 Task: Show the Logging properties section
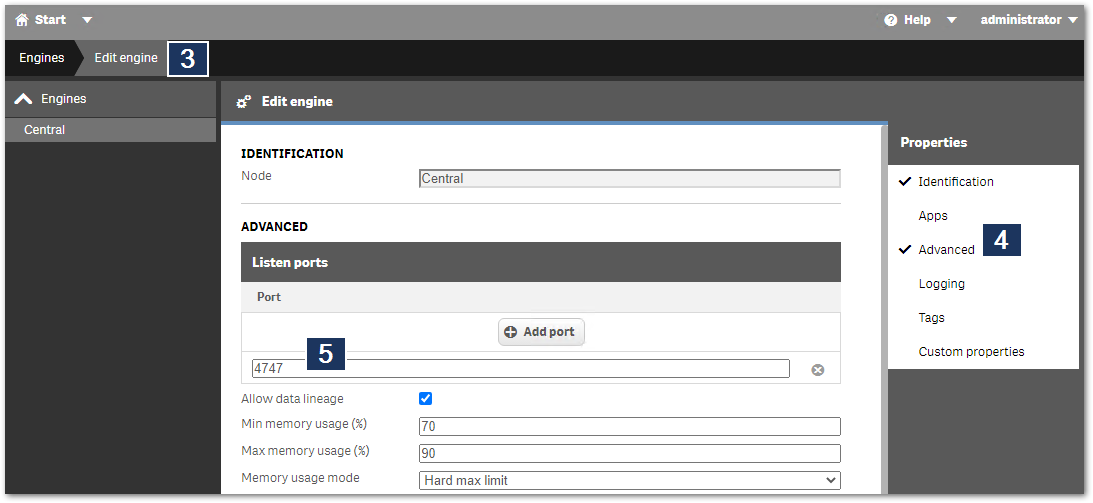(x=941, y=284)
